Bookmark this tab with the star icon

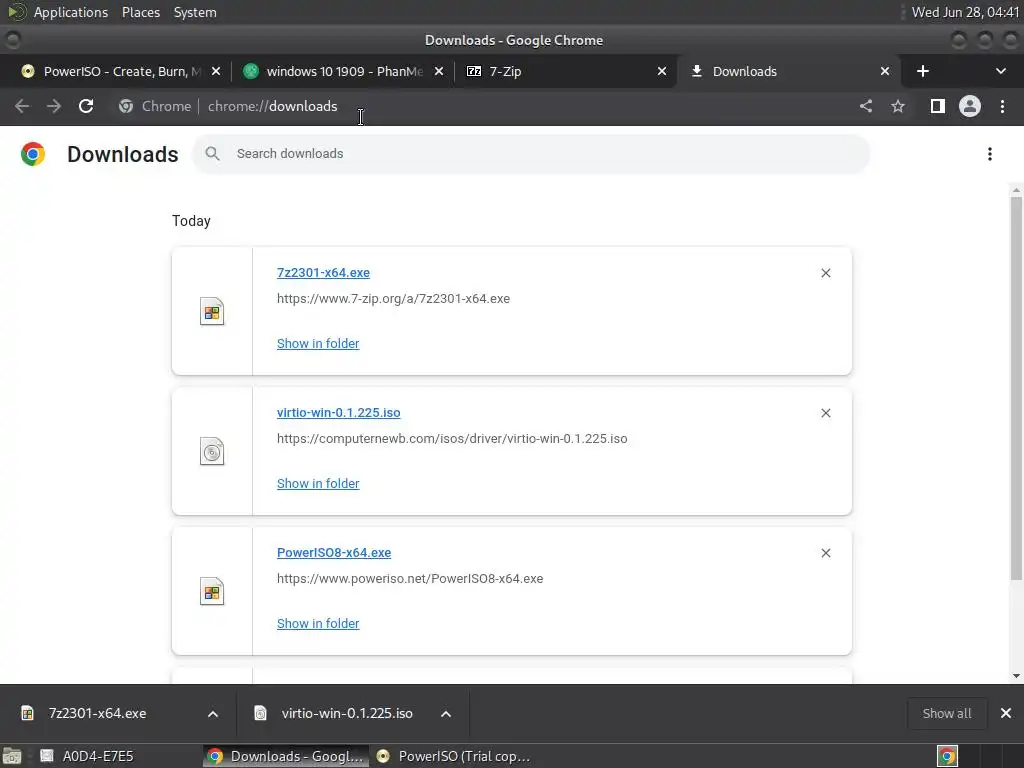pyautogui.click(x=898, y=106)
